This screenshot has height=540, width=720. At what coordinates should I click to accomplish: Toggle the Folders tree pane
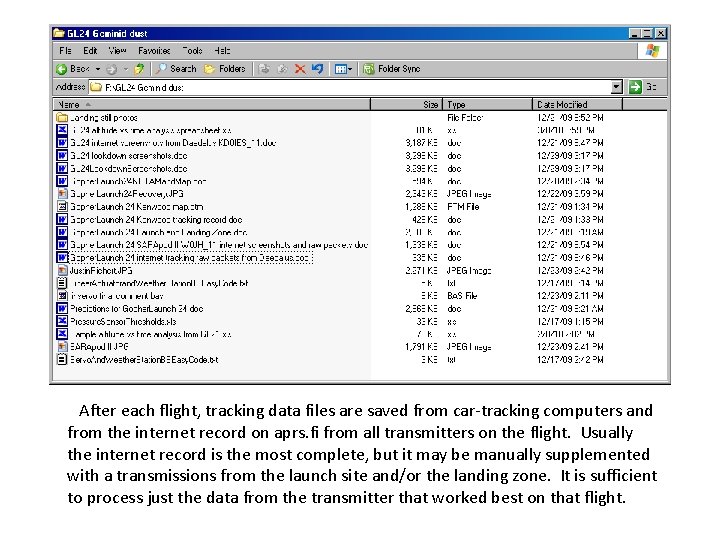coord(225,69)
